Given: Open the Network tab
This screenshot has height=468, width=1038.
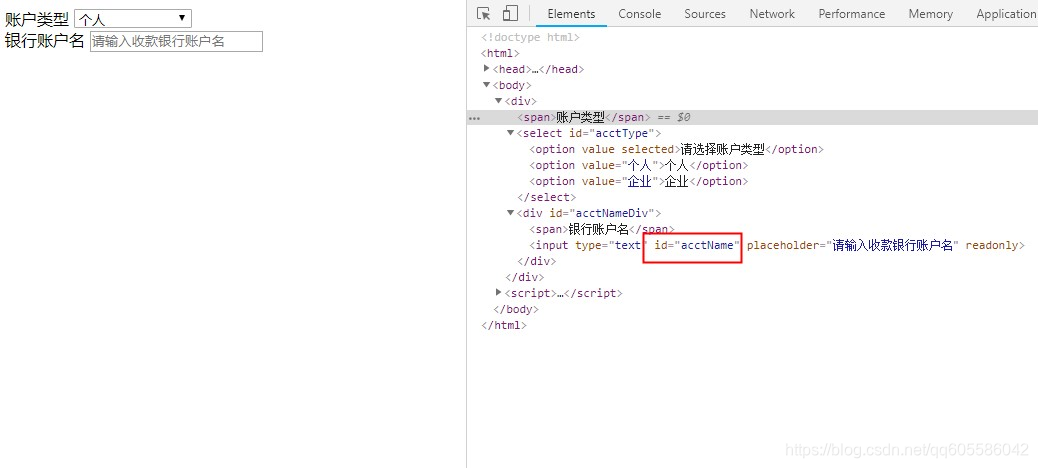Looking at the screenshot, I should (x=772, y=14).
